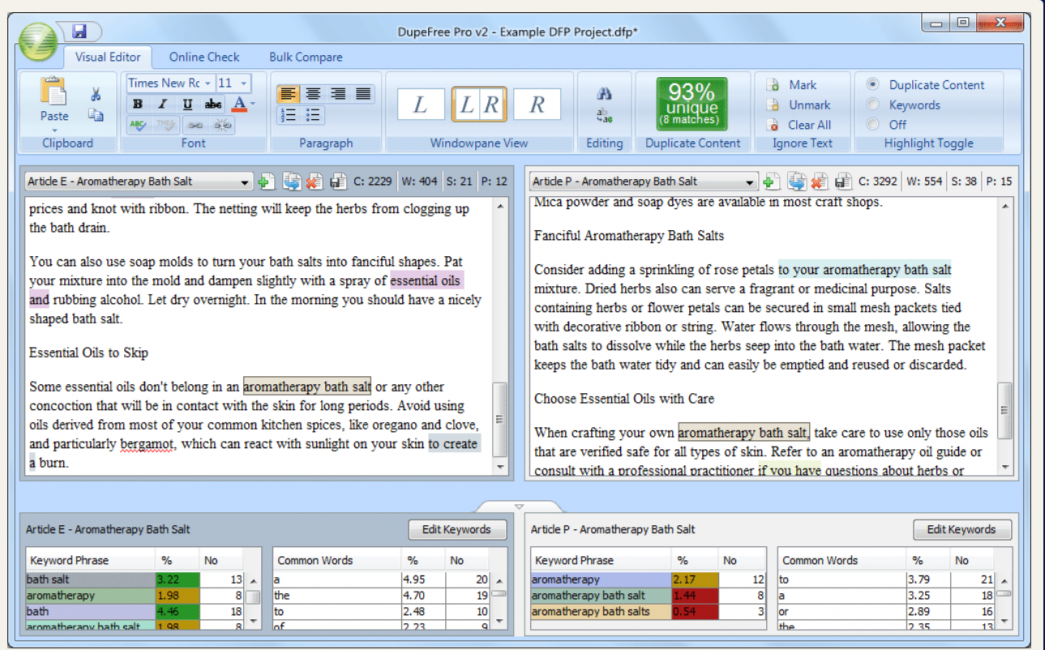Apply numbered list formatting
The image size is (1045, 650).
pyautogui.click(x=288, y=115)
